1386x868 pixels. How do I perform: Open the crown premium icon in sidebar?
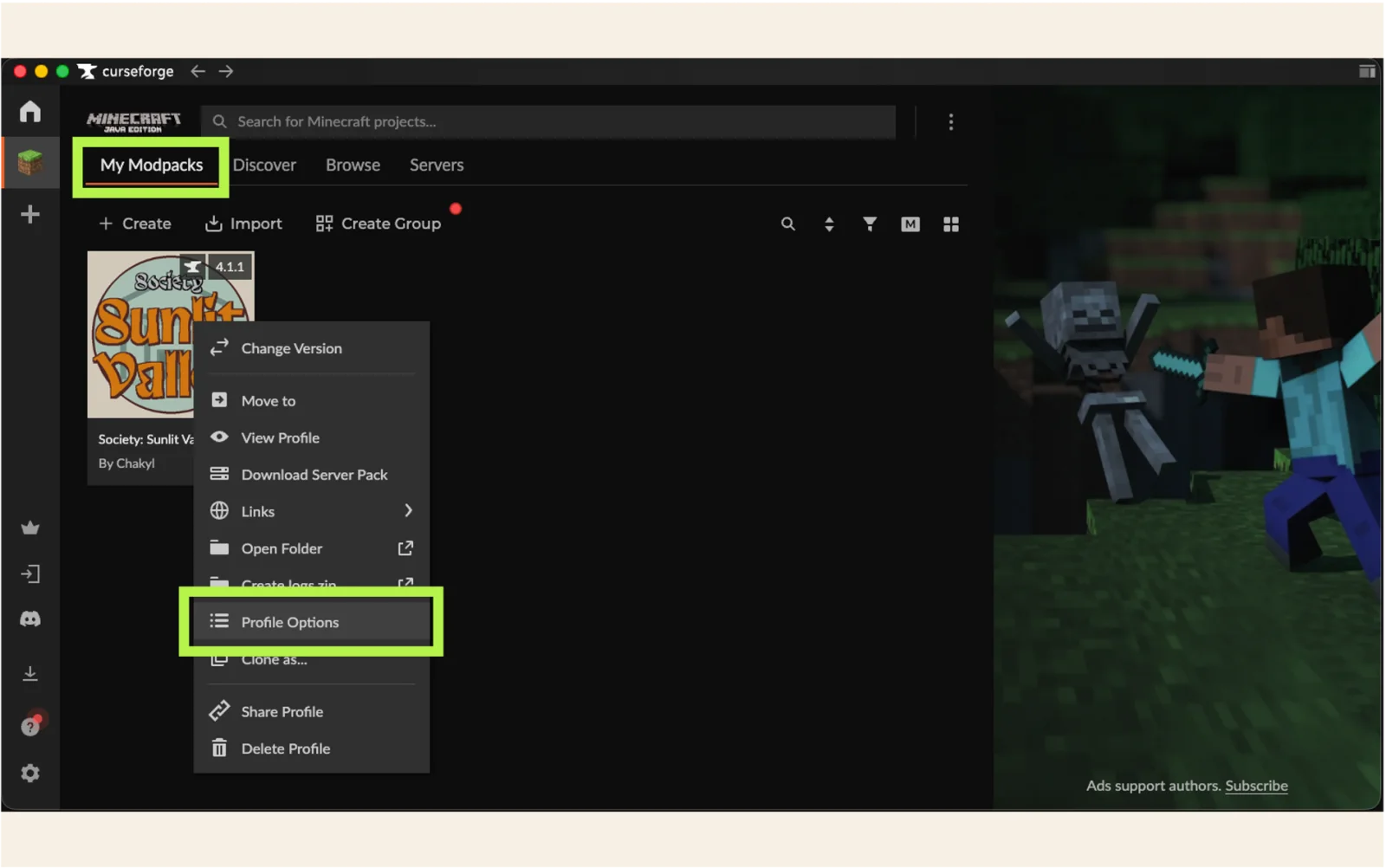pos(30,528)
